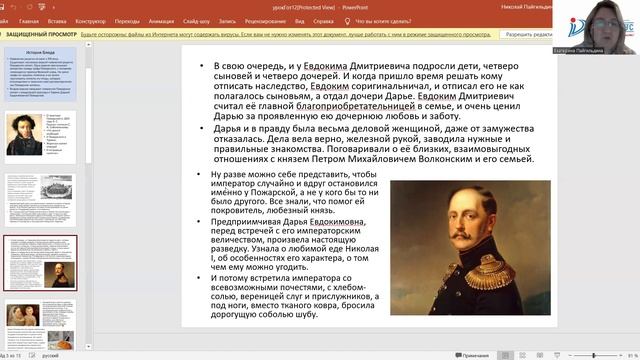The width and height of the screenshot is (640, 360).
Task: Click the zoom slider handle
Action: click(594, 356)
